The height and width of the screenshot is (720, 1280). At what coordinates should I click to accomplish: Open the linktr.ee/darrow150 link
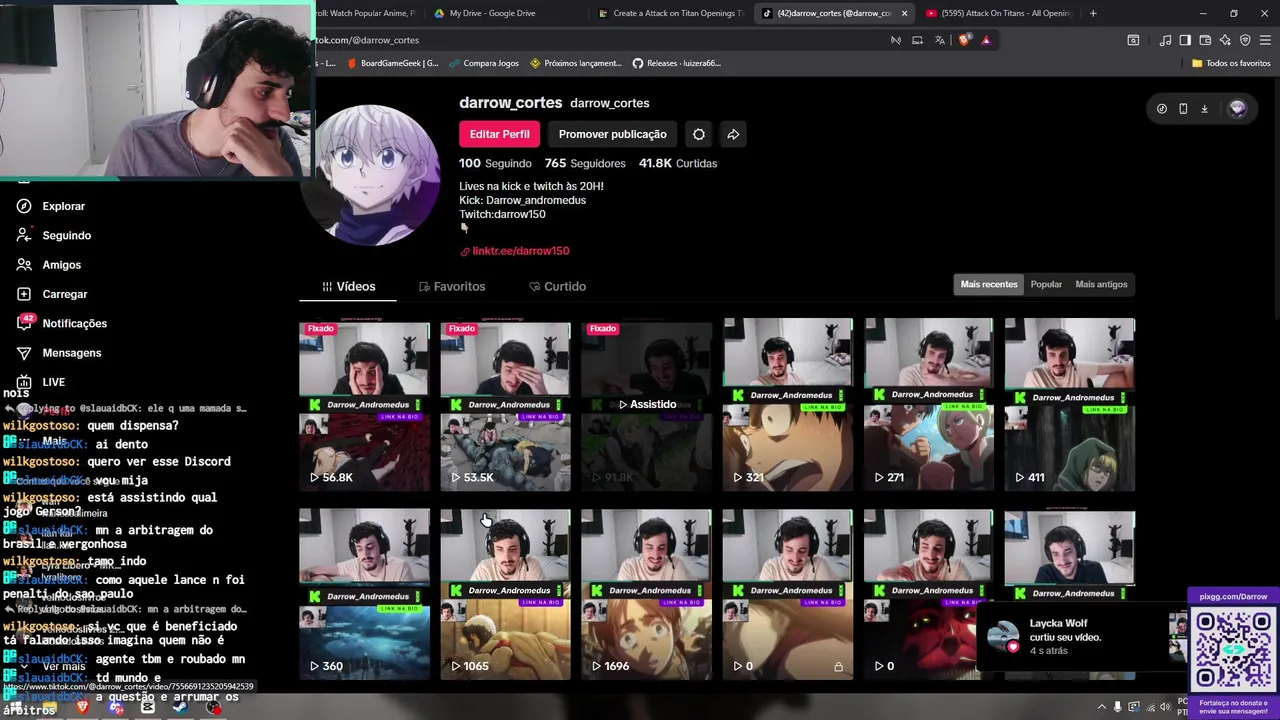point(514,251)
